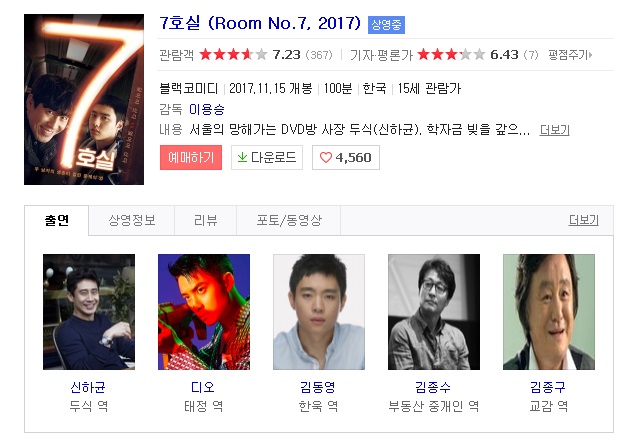This screenshot has width=634, height=443.
Task: Select 김동영 actor photo
Action: [x=319, y=312]
